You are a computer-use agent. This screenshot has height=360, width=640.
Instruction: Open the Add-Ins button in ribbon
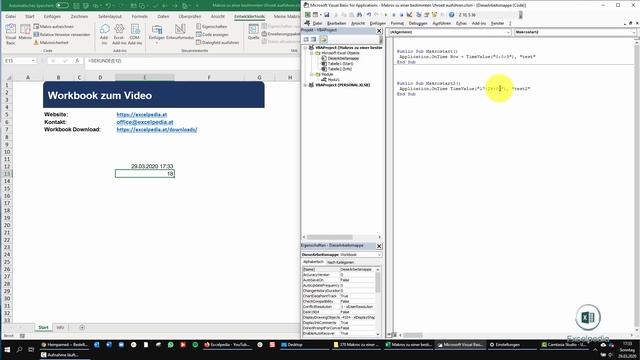coord(104,34)
